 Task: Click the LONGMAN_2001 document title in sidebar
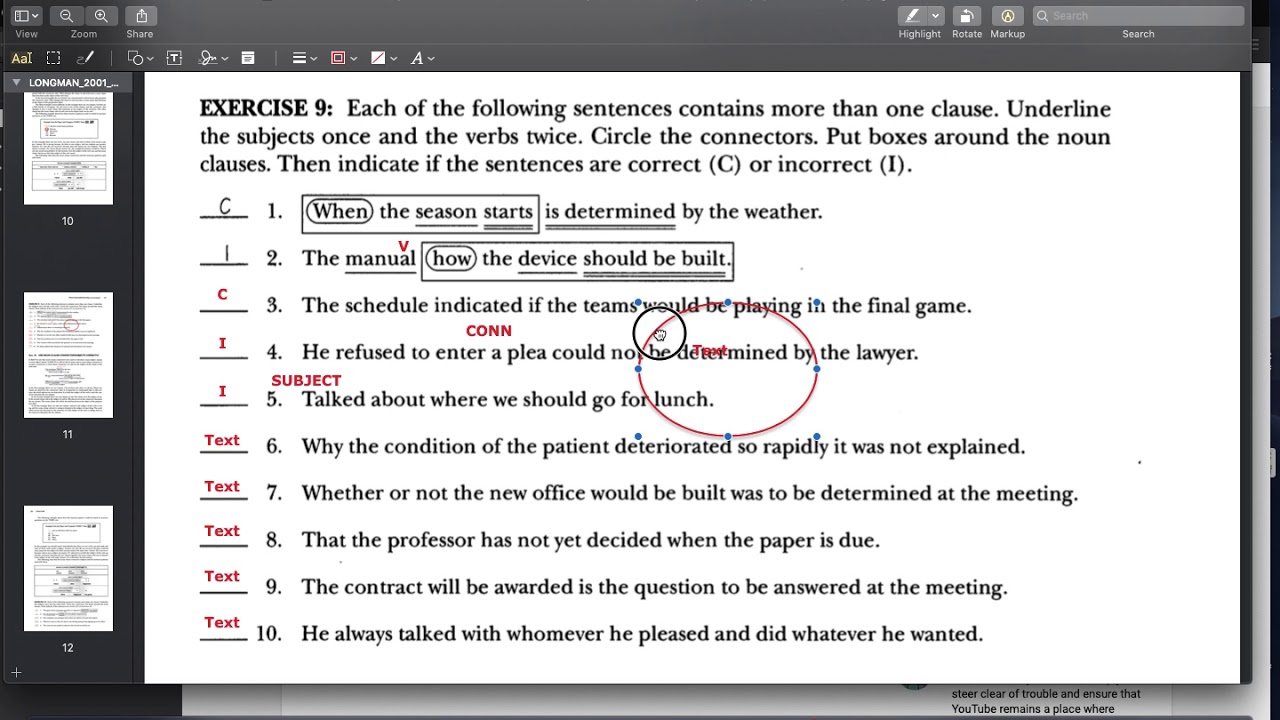coord(74,82)
